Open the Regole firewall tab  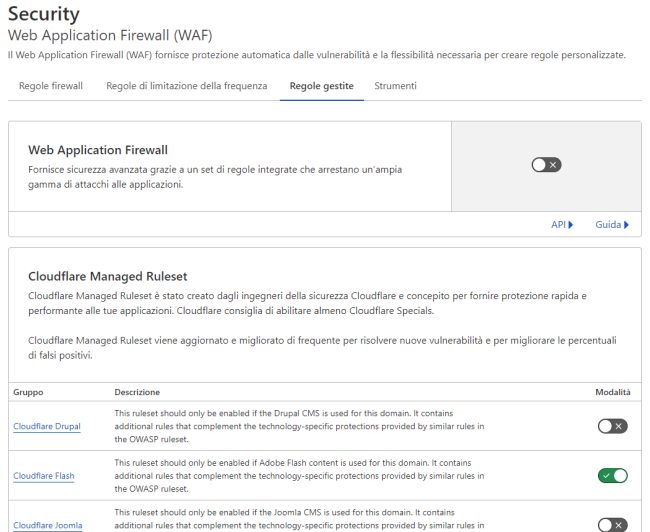[51, 86]
